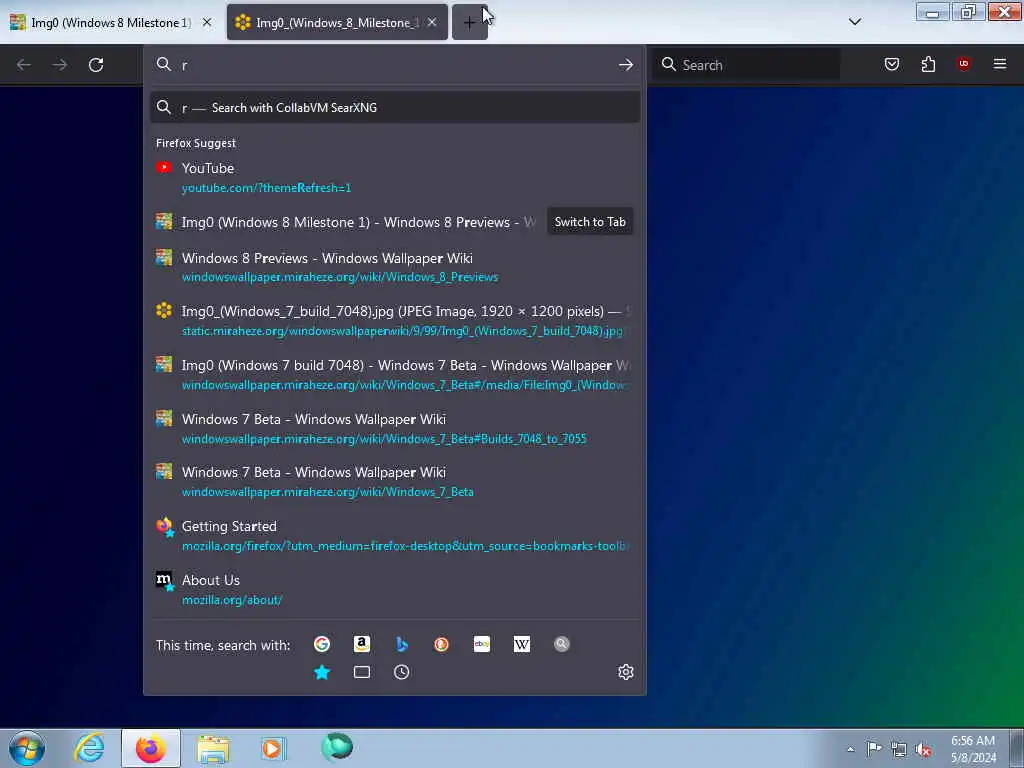
Task: Search this time with eBay icon
Action: pos(481,645)
